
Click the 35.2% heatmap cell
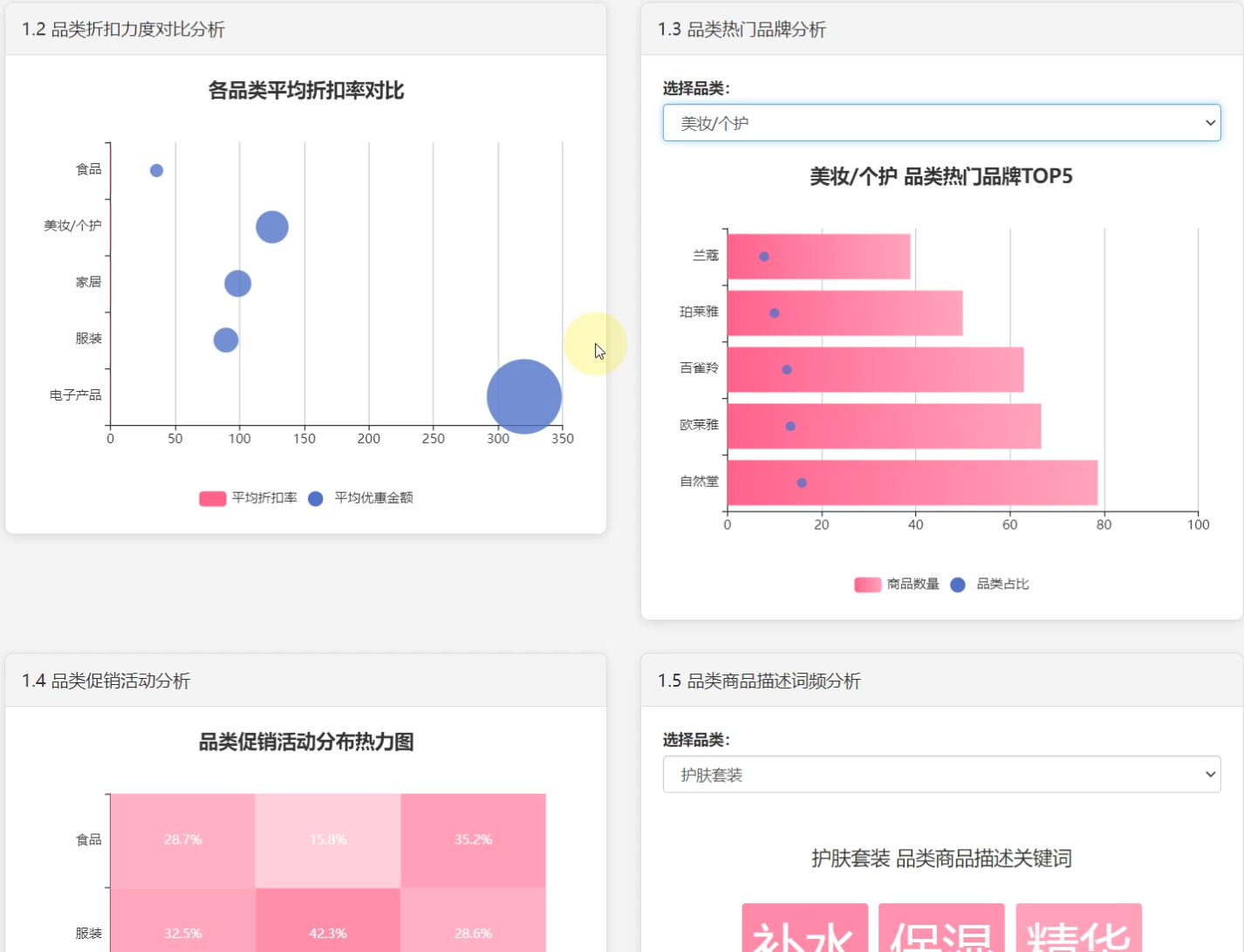474,840
